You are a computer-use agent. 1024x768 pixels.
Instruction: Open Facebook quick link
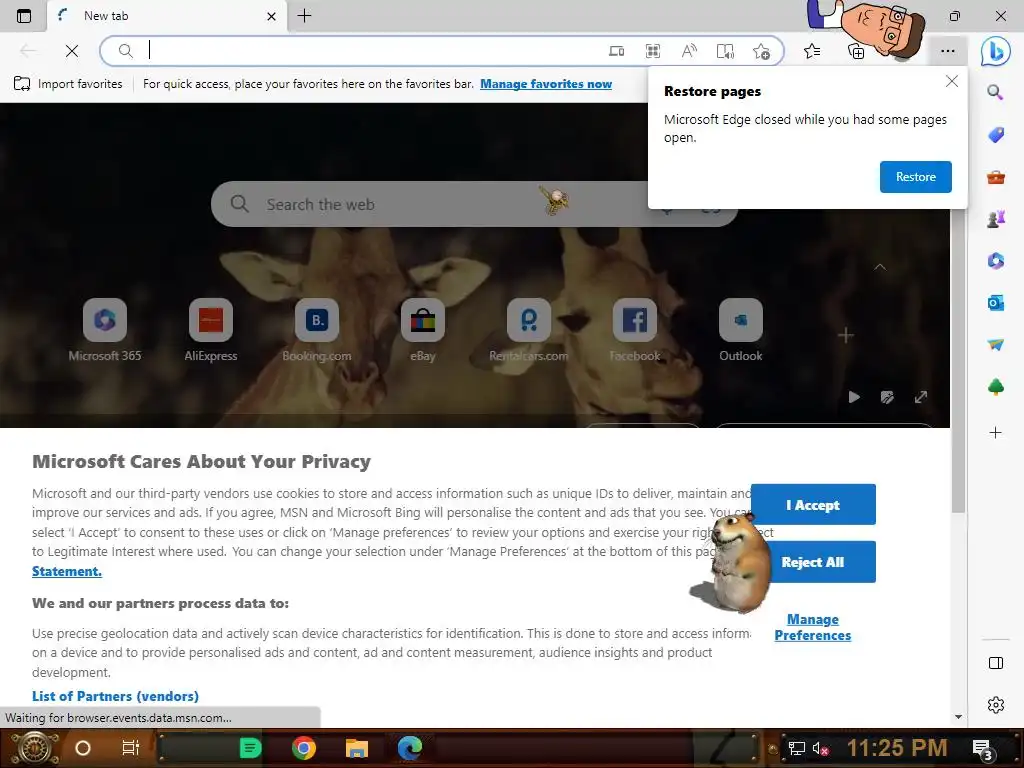click(634, 330)
